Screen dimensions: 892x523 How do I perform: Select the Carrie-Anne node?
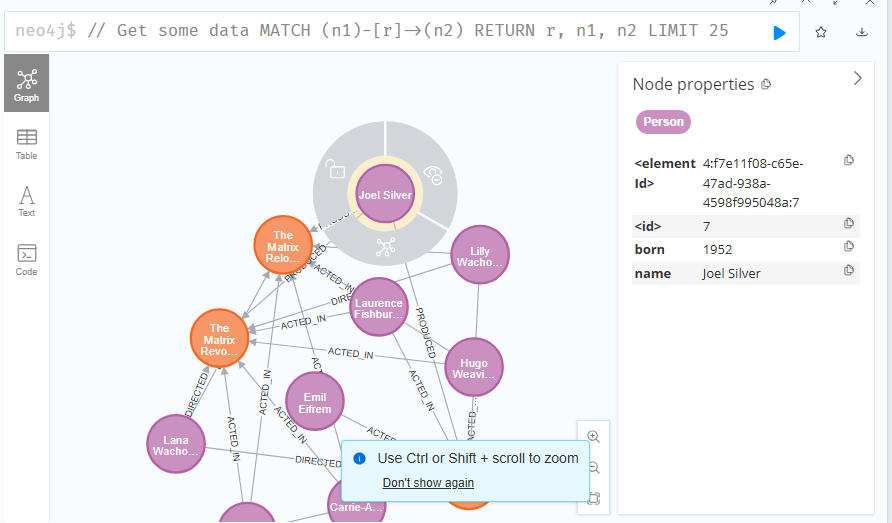(x=356, y=506)
